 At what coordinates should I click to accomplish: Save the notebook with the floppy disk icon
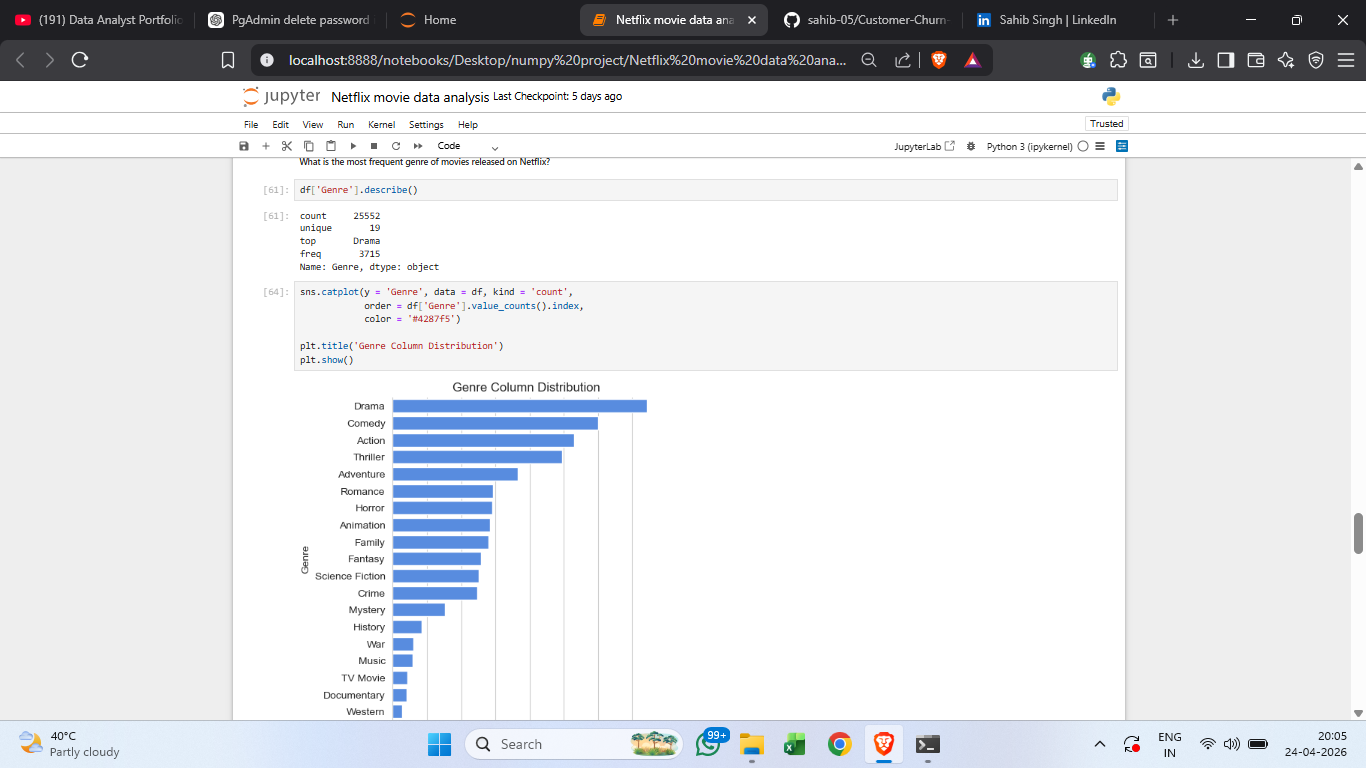244,146
